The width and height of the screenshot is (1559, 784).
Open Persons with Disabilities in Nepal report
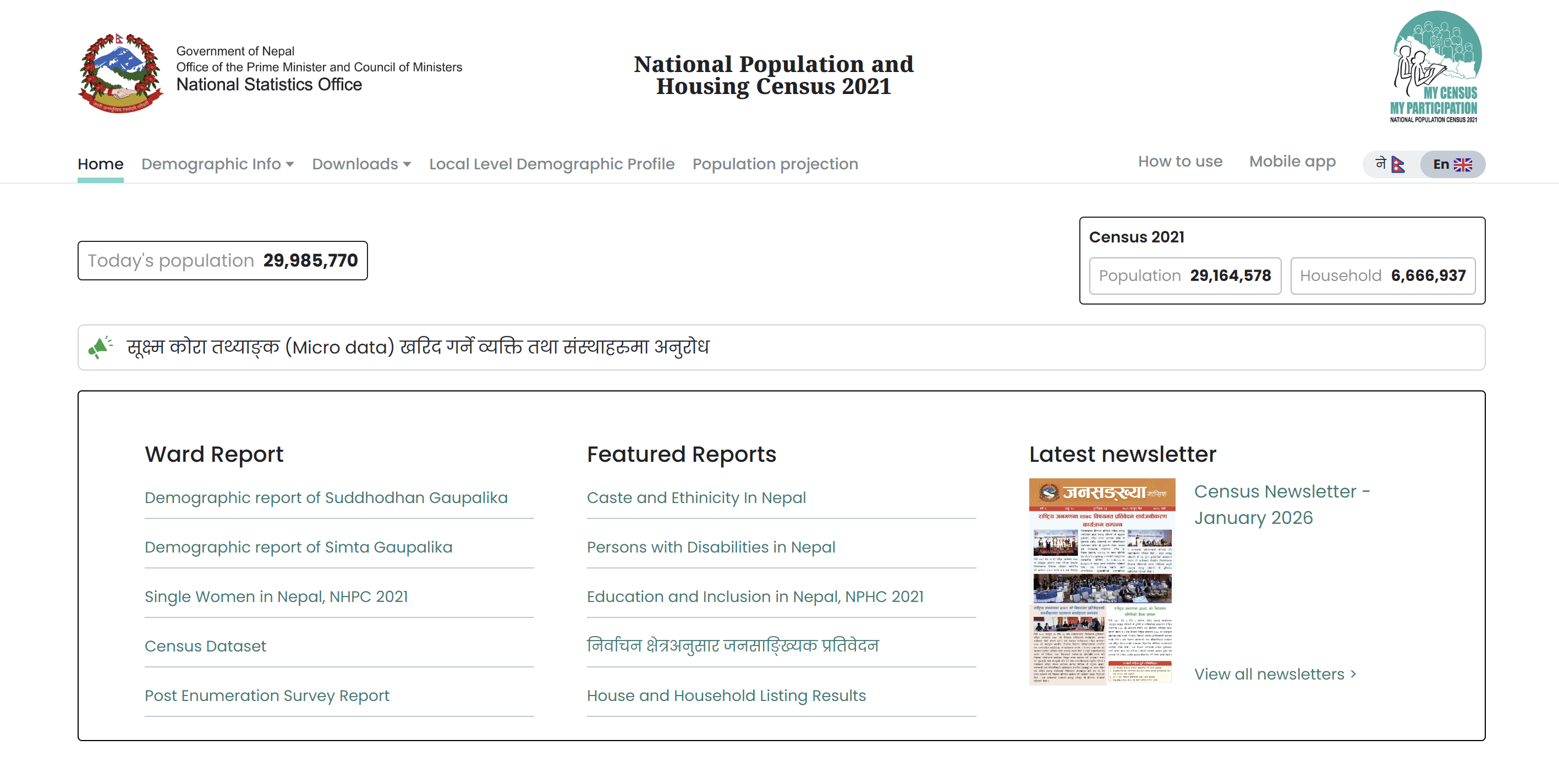(x=711, y=547)
